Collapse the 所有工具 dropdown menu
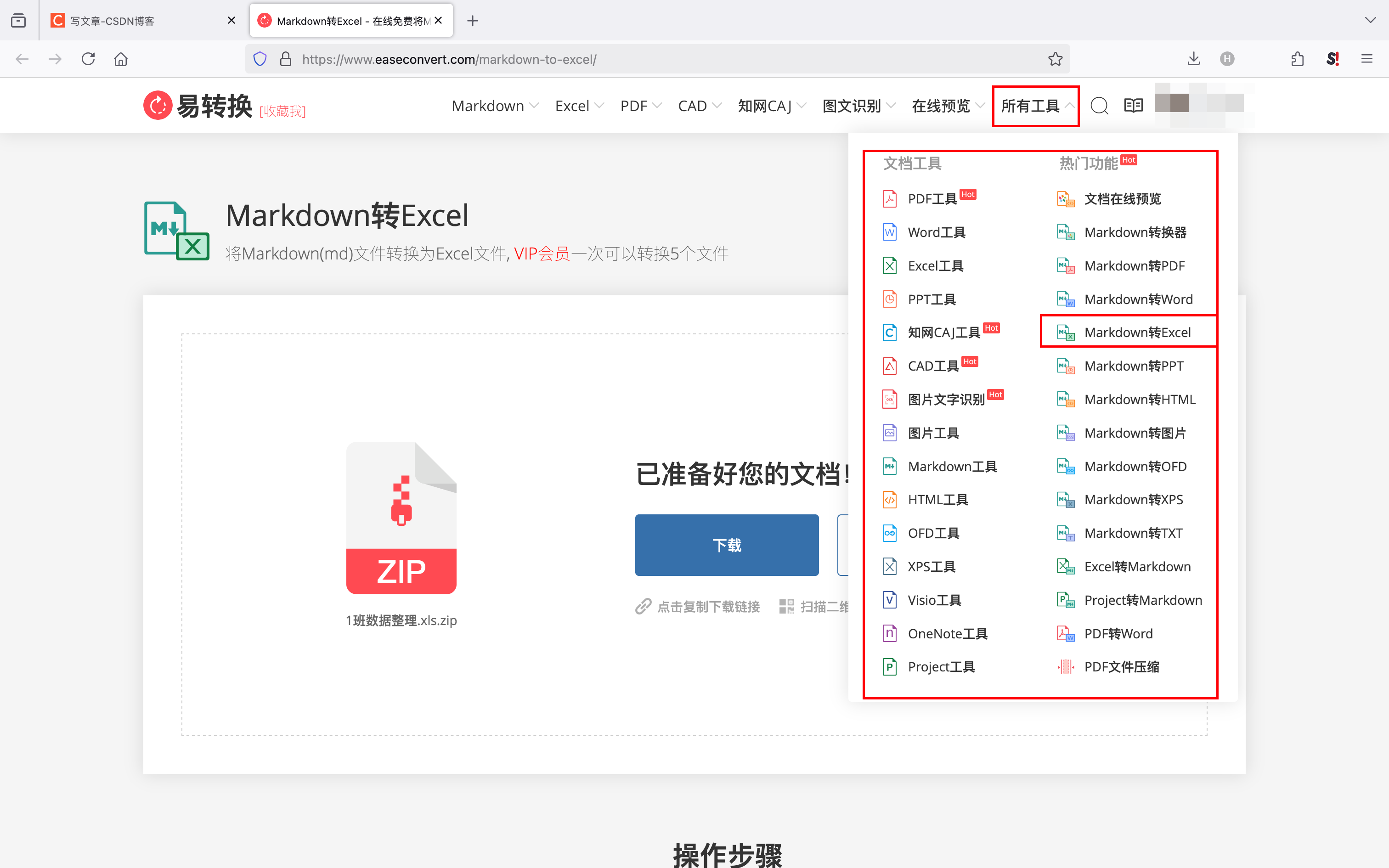1389x868 pixels. 1037,106
